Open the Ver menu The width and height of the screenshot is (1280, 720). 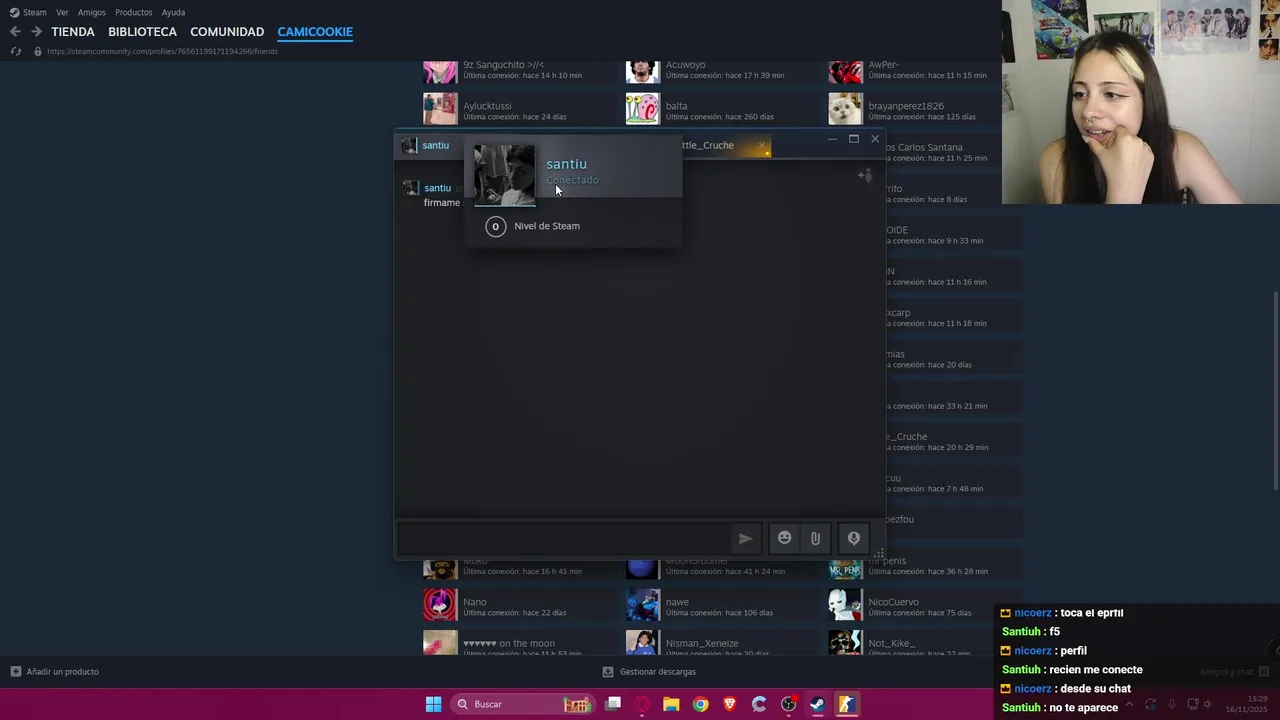(62, 12)
